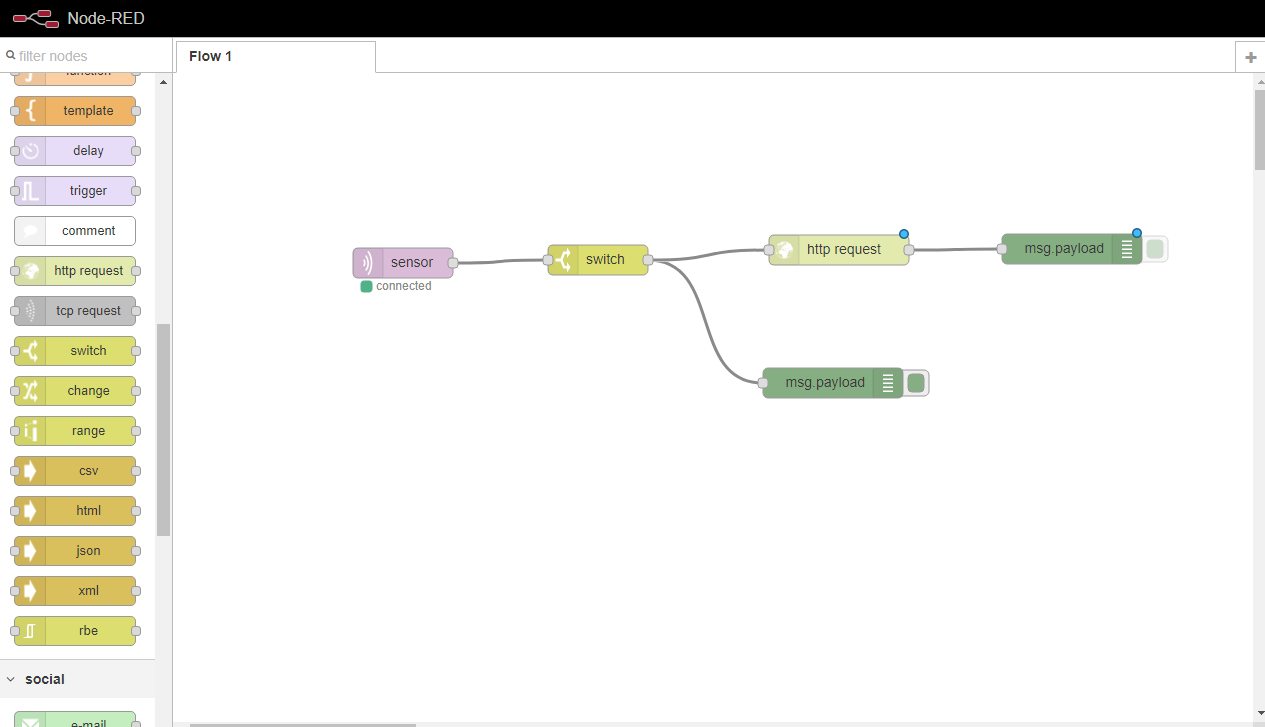1265x727 pixels.
Task: Click the connected status under sensor
Action: point(396,286)
